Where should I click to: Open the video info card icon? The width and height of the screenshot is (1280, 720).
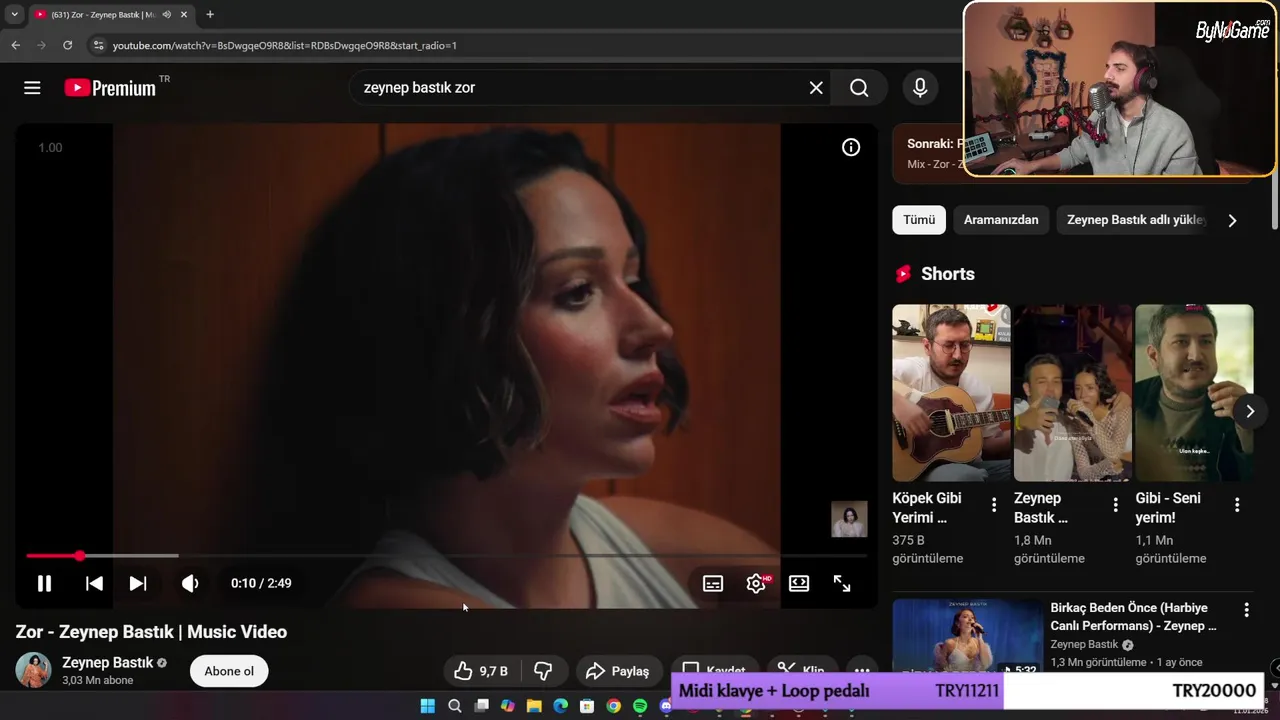(851, 147)
